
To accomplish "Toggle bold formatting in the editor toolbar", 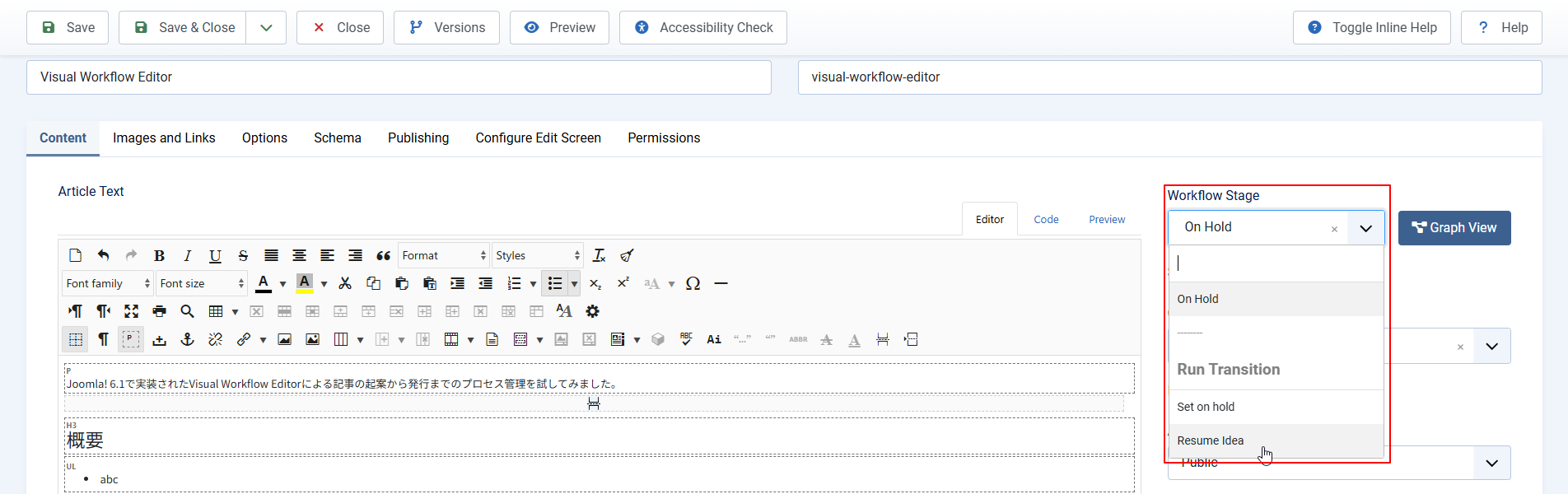I will (x=160, y=256).
